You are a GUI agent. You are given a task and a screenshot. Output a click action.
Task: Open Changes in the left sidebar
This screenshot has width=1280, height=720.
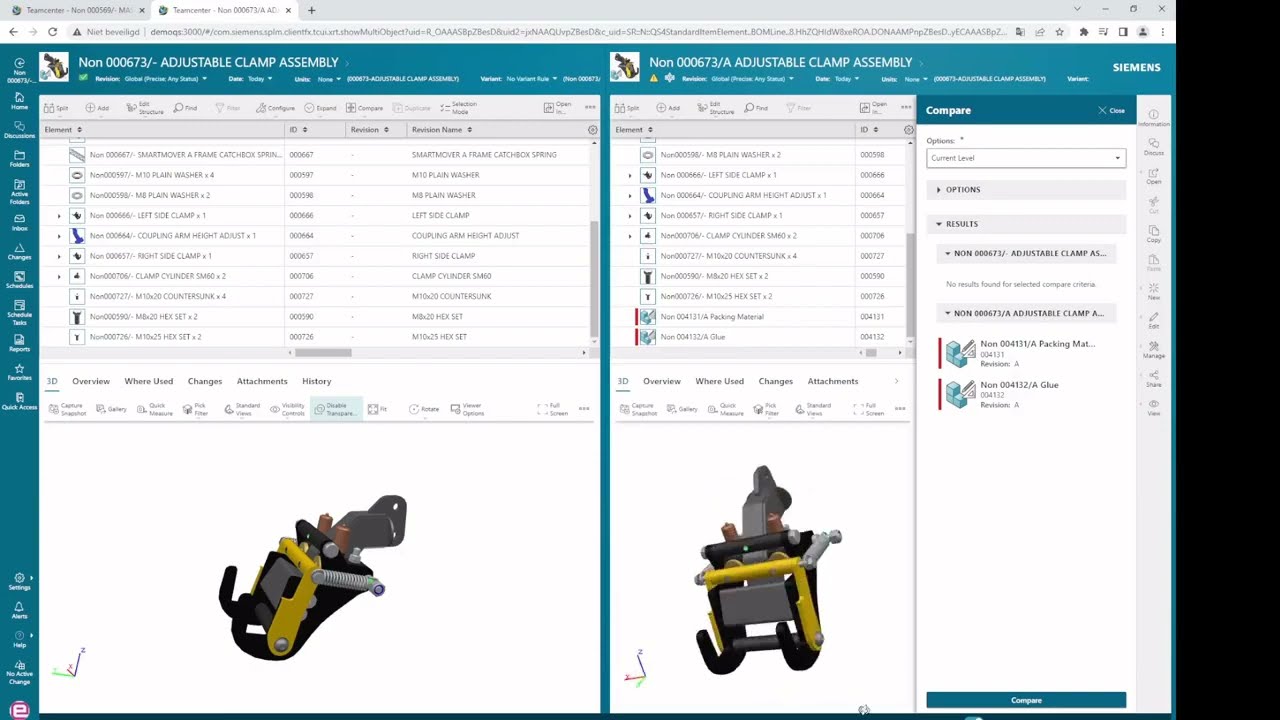click(19, 250)
